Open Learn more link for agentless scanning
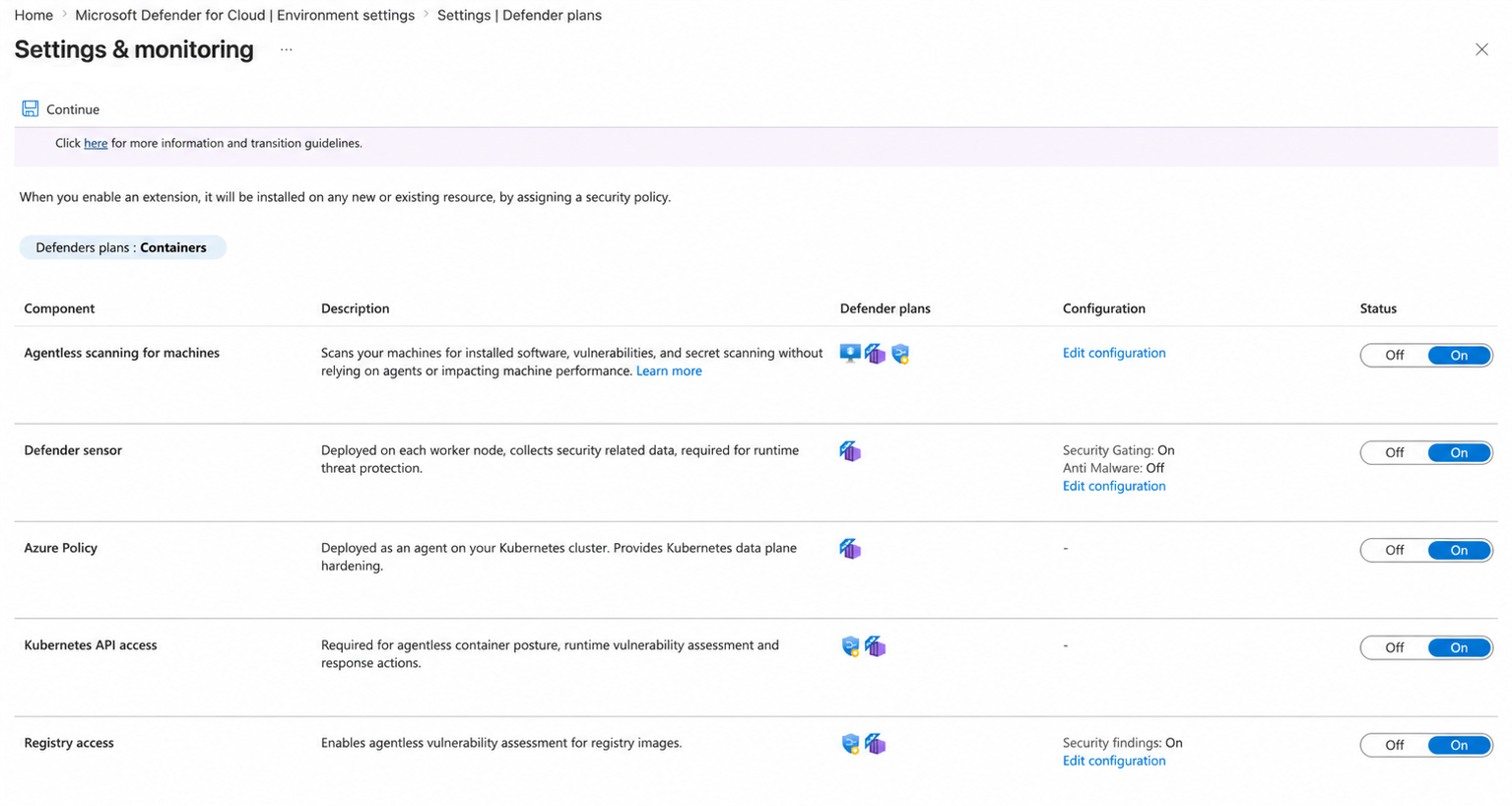1512x806 pixels. click(x=669, y=370)
